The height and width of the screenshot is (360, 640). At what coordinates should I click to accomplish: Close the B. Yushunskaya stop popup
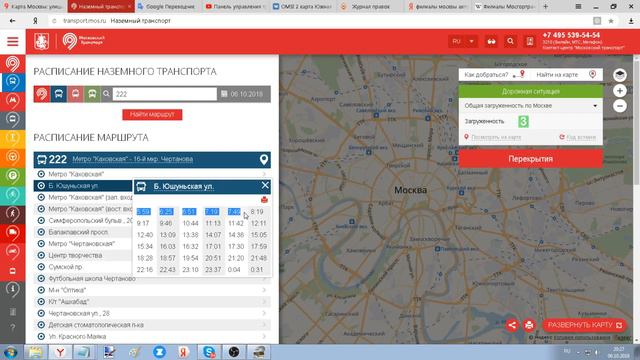(265, 186)
